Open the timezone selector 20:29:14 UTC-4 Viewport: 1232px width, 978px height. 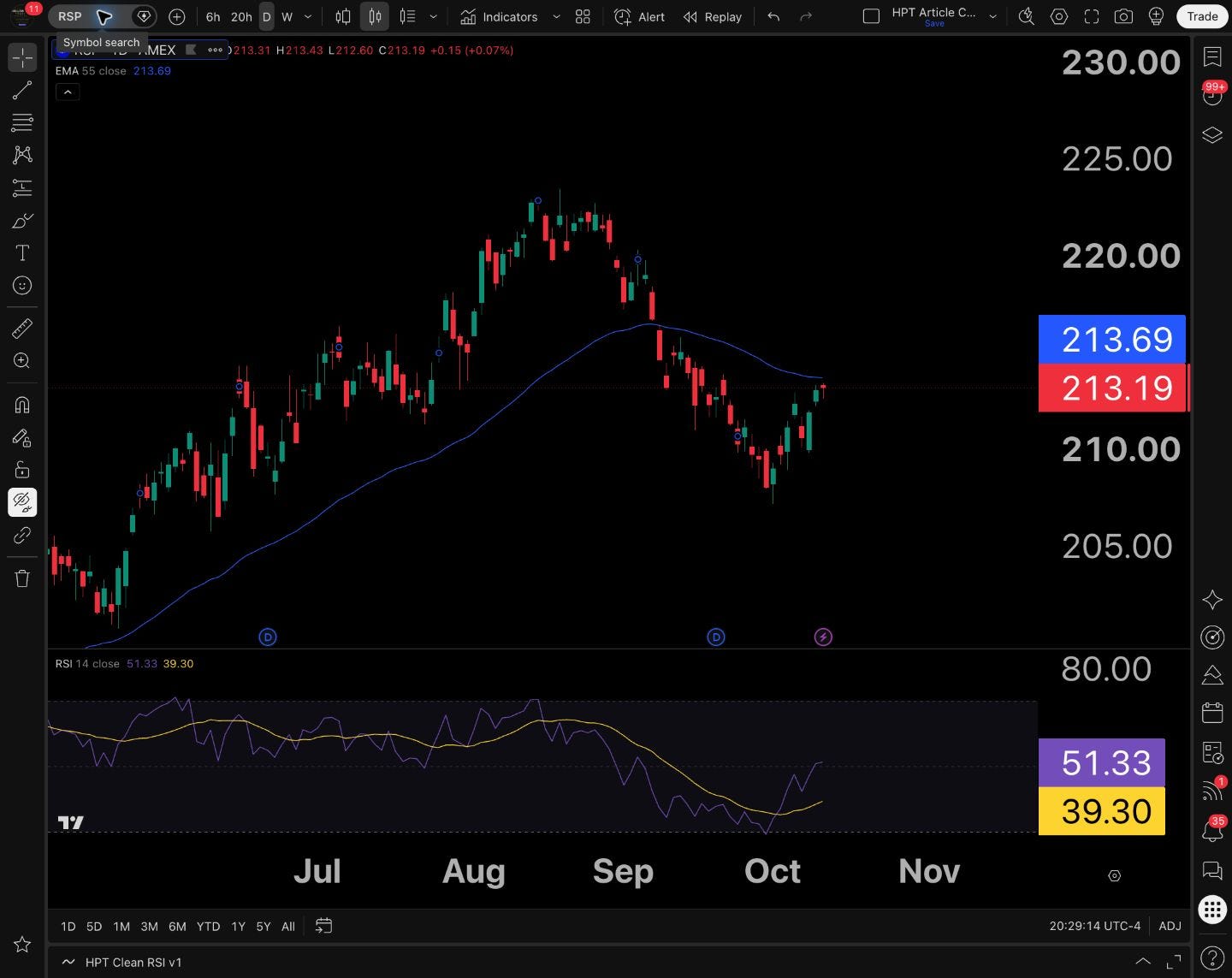(1094, 926)
